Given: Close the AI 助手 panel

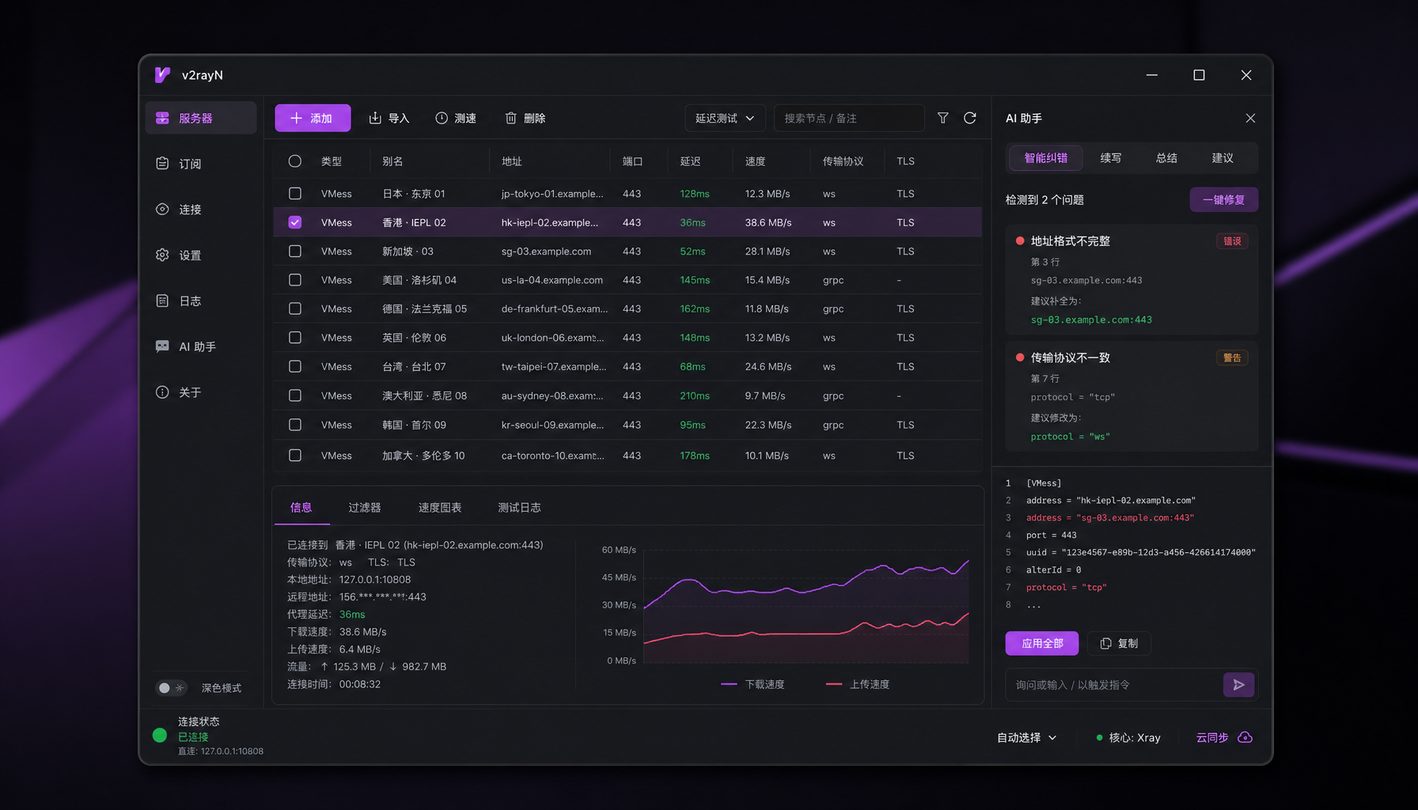Looking at the screenshot, I should click(1250, 118).
